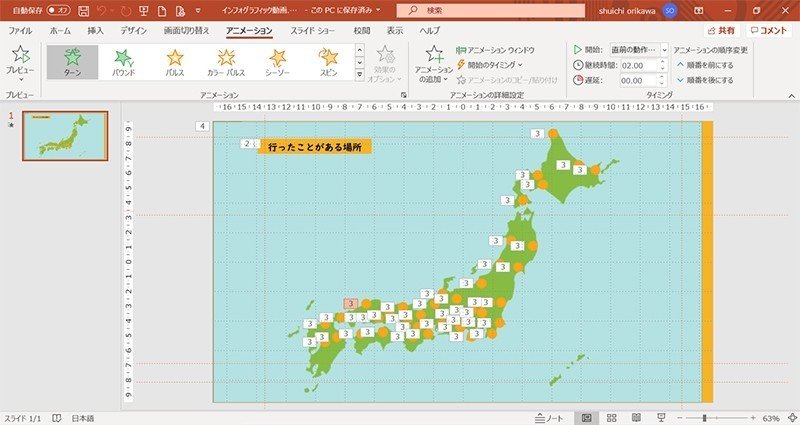
Task: Choose the パルス emphasis effect
Action: [174, 62]
